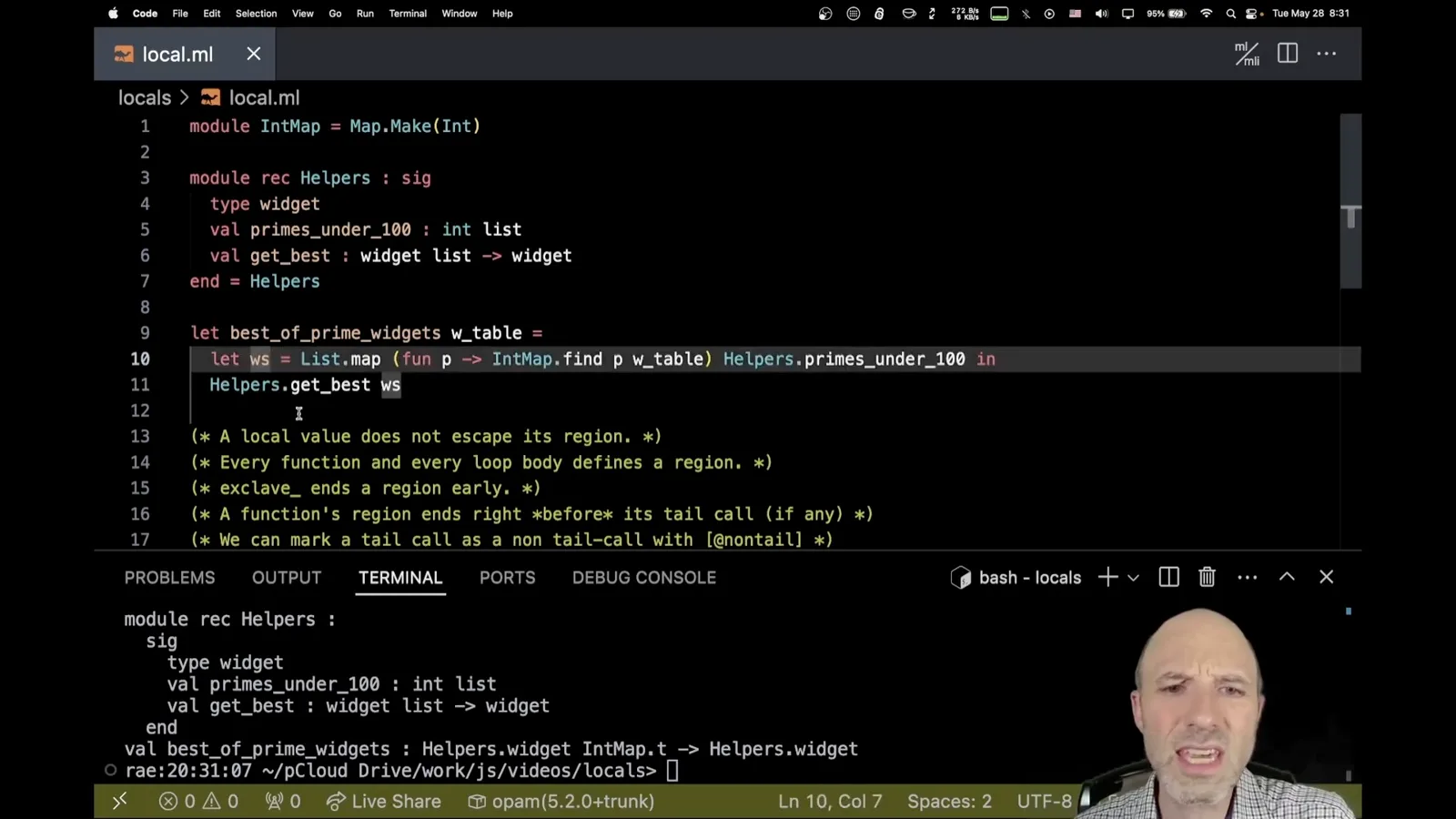The height and width of the screenshot is (819, 1456).
Task: Switch between ml and mli file
Action: tap(1247, 54)
